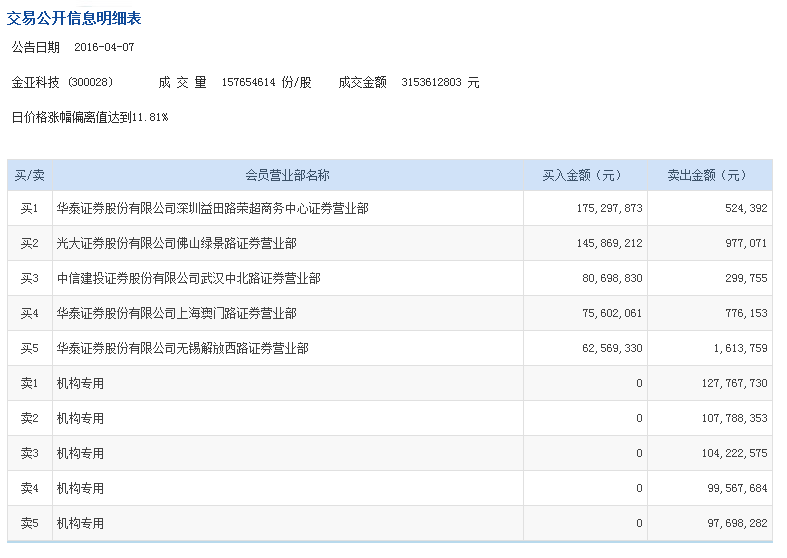Select the turnover amount 3153612803

432,82
